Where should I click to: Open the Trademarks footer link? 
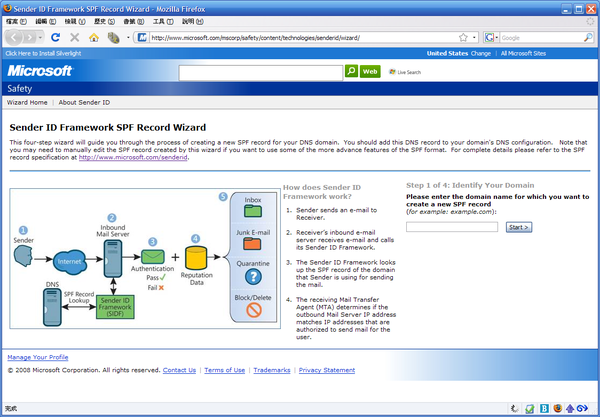click(x=272, y=370)
